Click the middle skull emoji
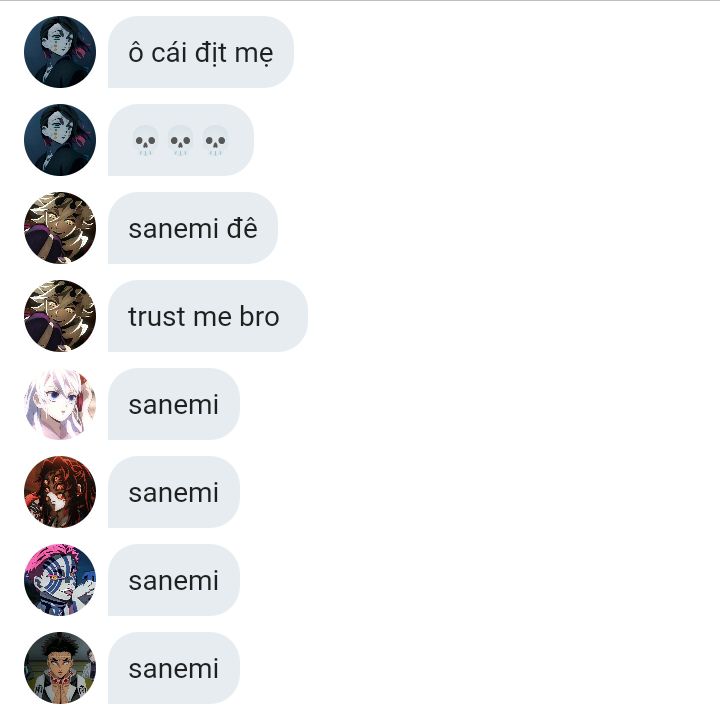Viewport: 720px width, 717px height. pos(180,141)
